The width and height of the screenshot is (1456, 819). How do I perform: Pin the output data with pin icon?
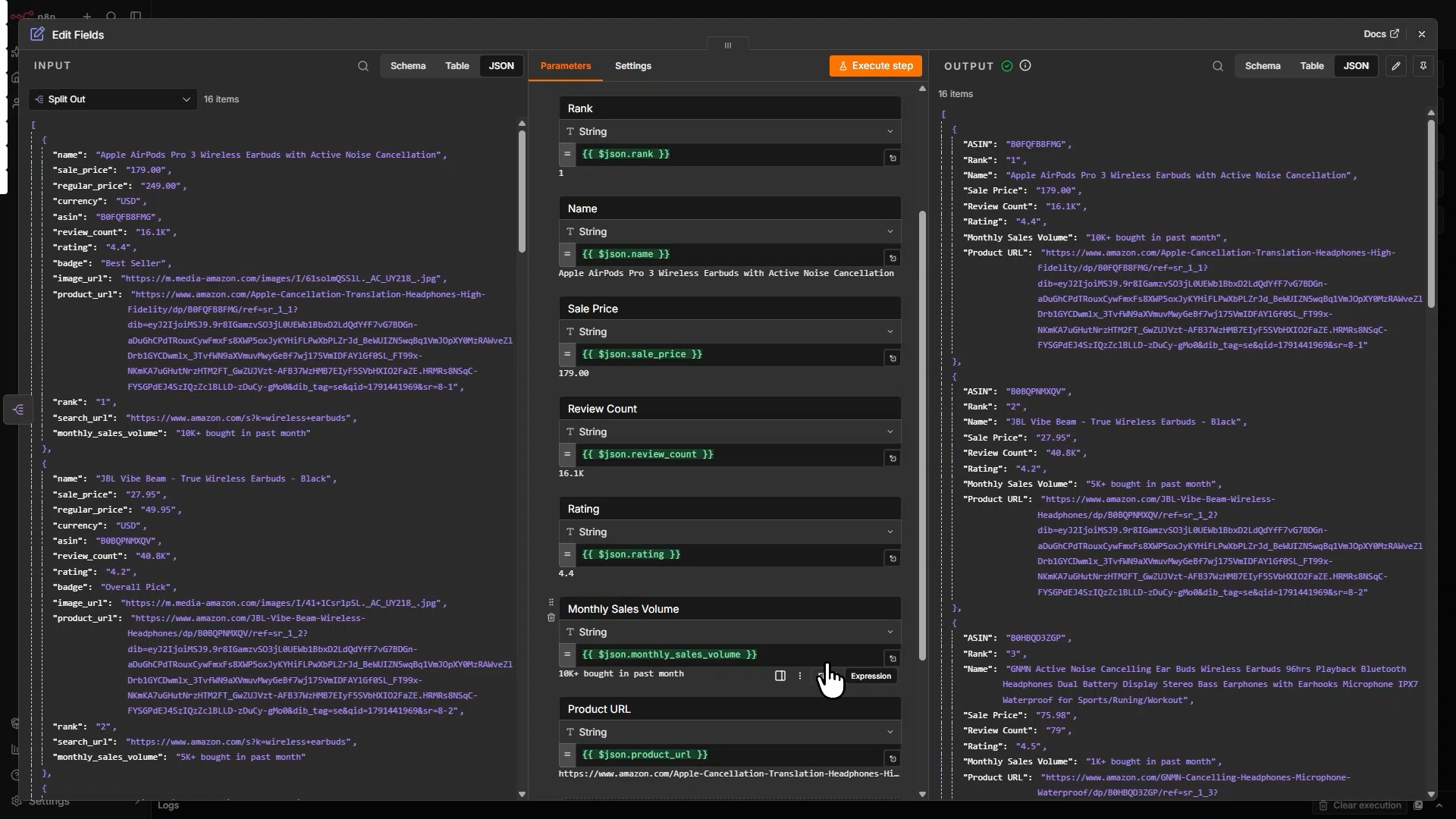pyautogui.click(x=1423, y=66)
